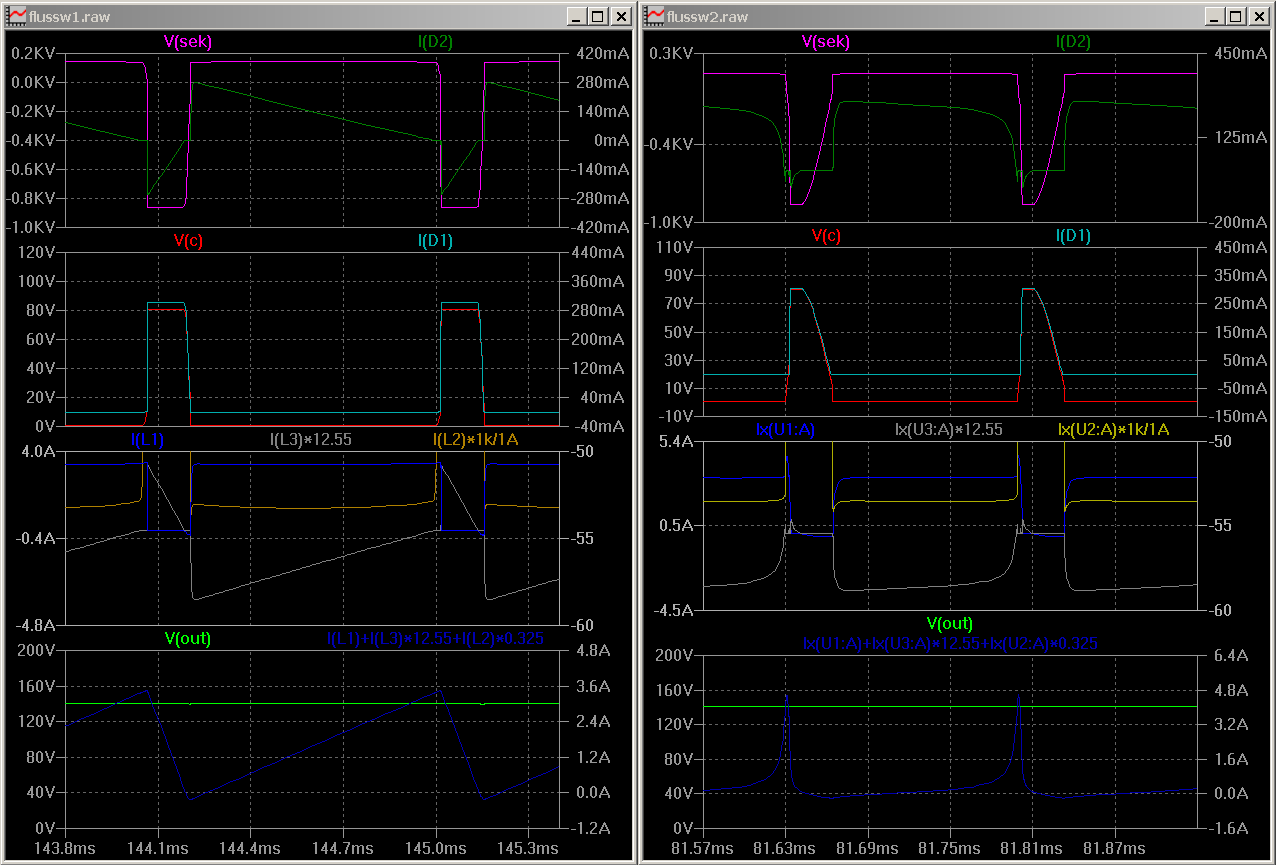Select V(c) trace label in flussw2.raw
This screenshot has width=1276, height=865.
(x=826, y=236)
